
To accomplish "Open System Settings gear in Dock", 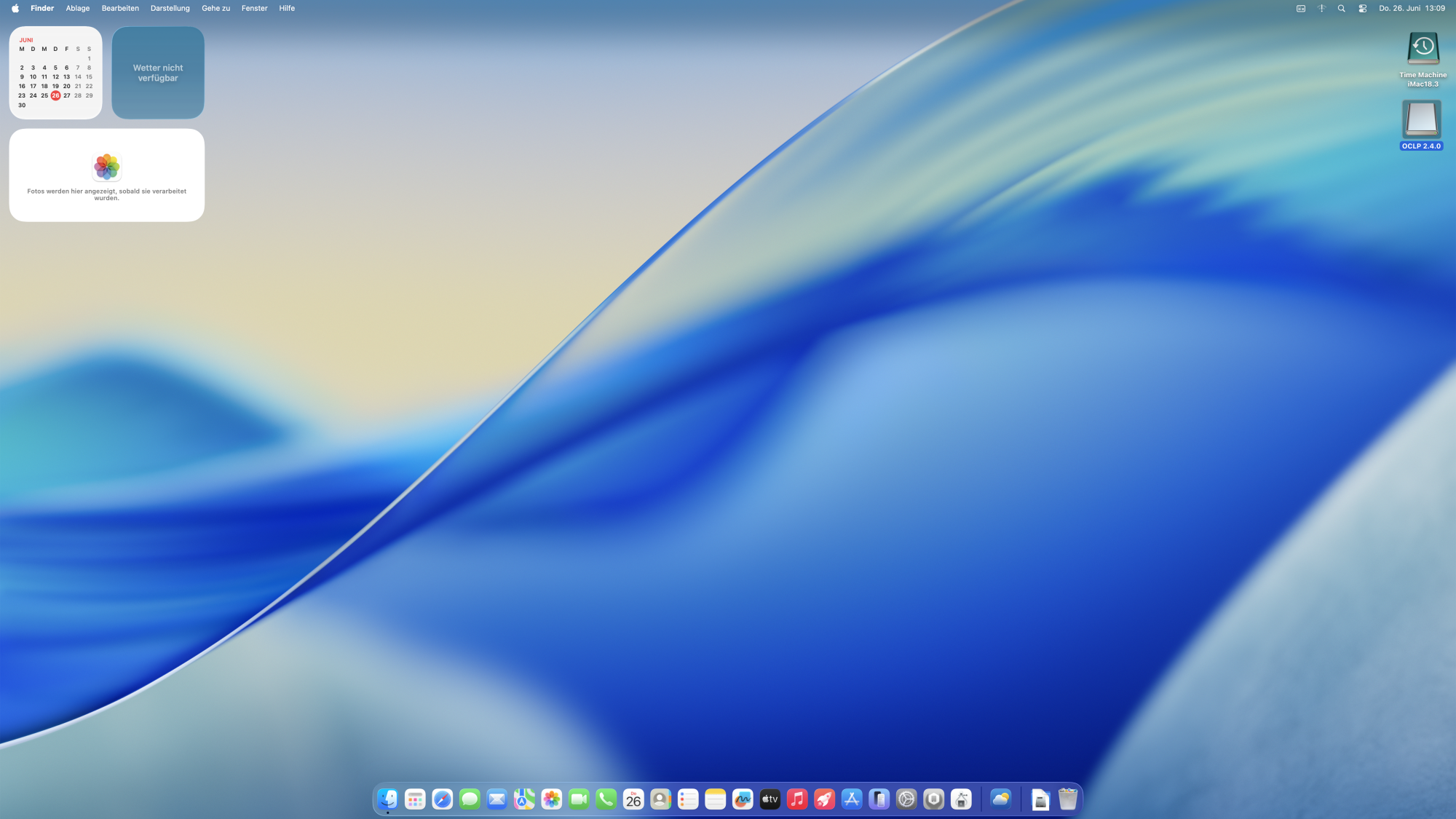I will [x=906, y=799].
